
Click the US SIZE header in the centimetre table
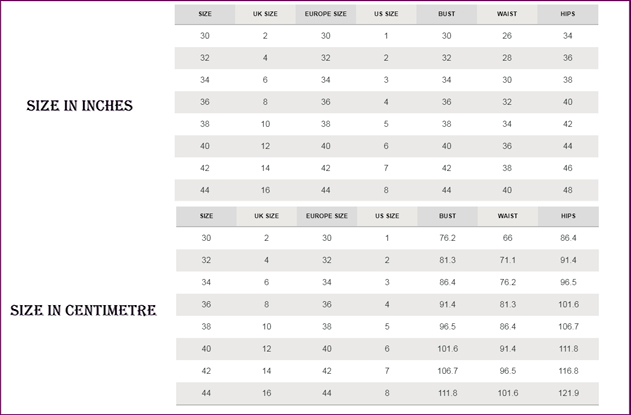point(386,216)
